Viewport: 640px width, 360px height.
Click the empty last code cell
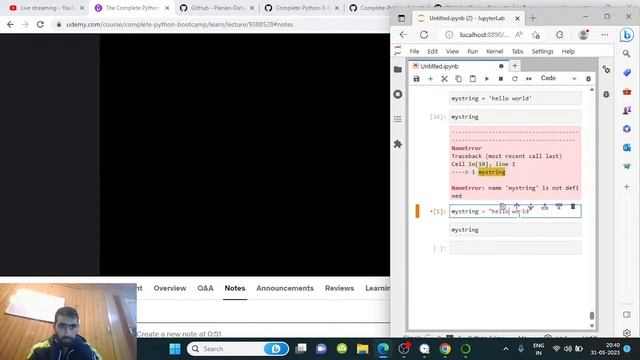515,248
